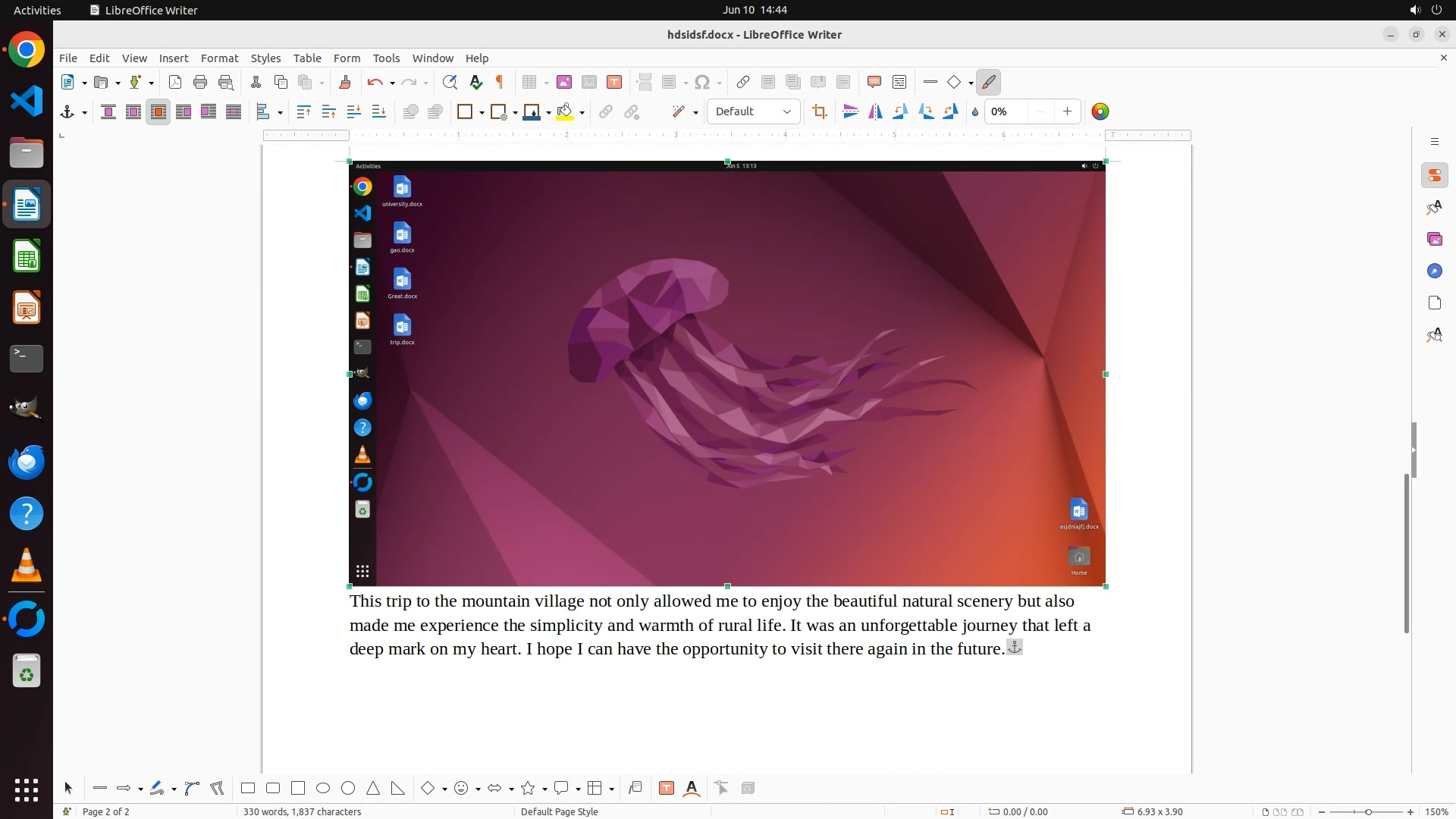The height and width of the screenshot is (819, 1456).
Task: Expand the anchor type dropdown arrow
Action: 84,113
